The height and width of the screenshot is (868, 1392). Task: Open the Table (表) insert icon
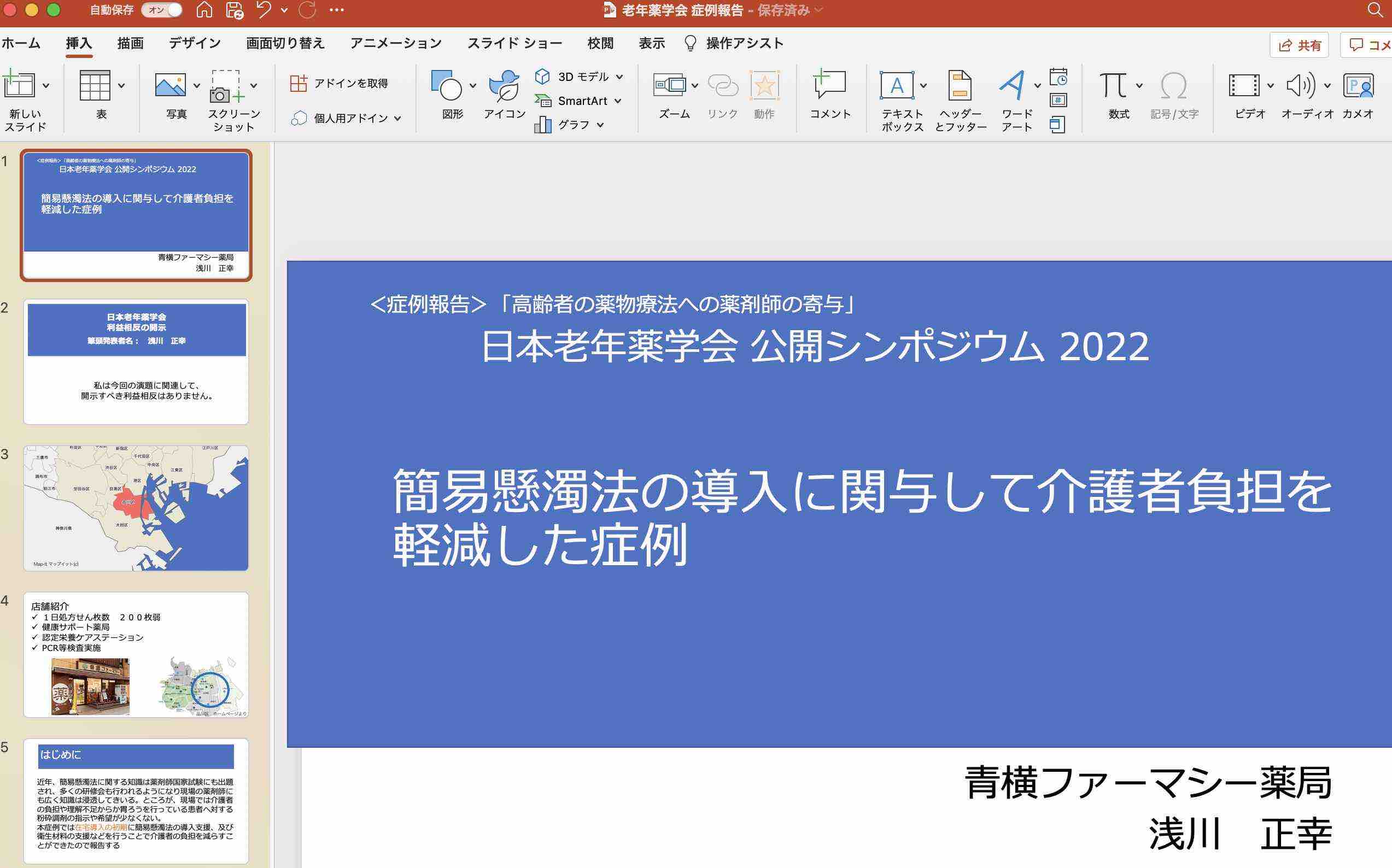(x=95, y=85)
